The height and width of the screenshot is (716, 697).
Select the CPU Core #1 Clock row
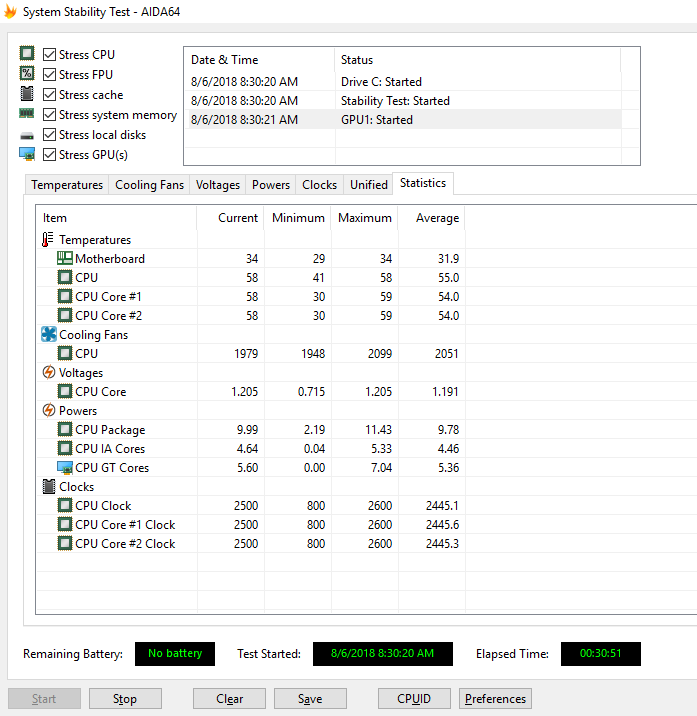pyautogui.click(x=251, y=525)
